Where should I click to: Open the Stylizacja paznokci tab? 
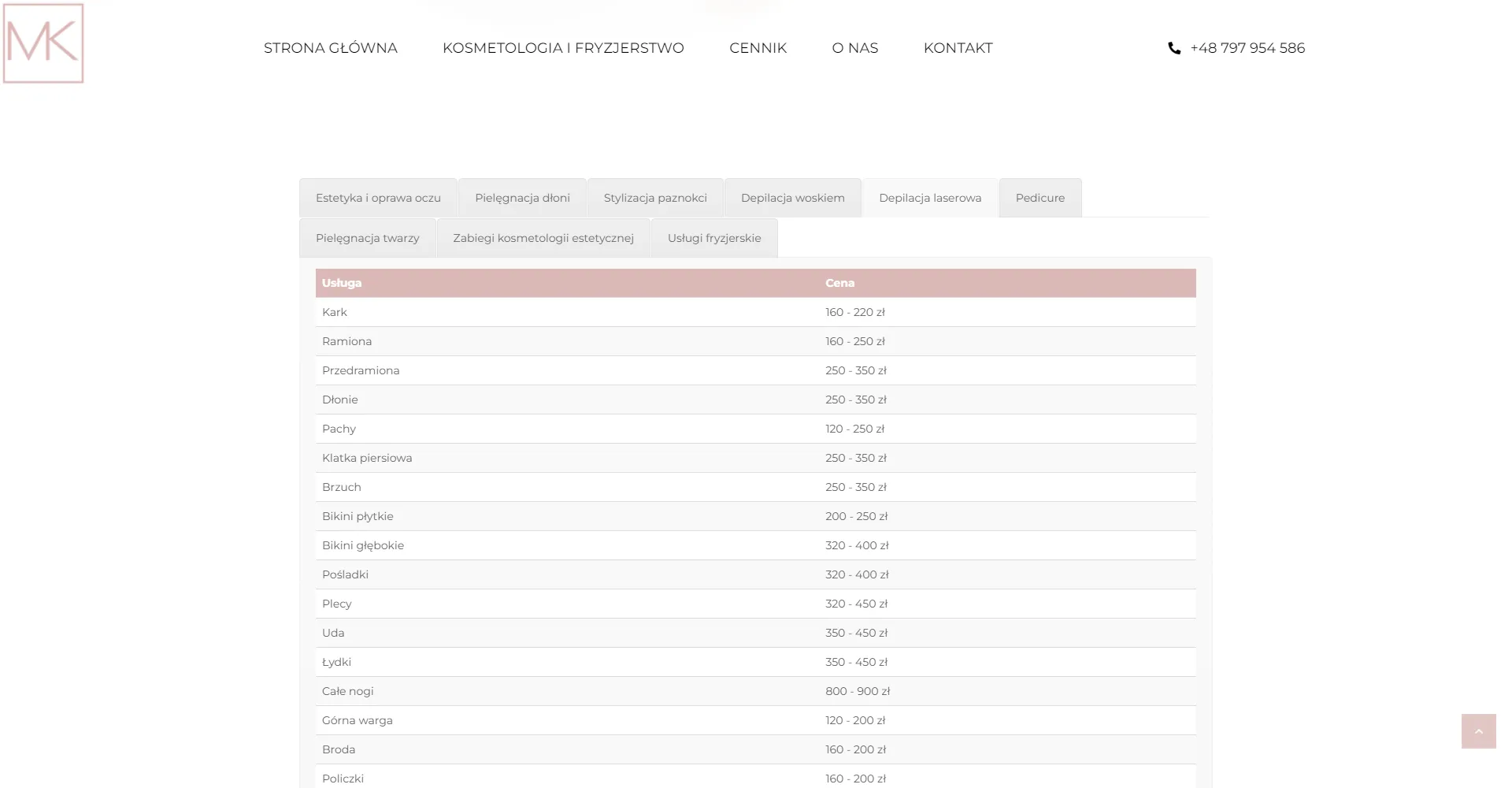655,198
